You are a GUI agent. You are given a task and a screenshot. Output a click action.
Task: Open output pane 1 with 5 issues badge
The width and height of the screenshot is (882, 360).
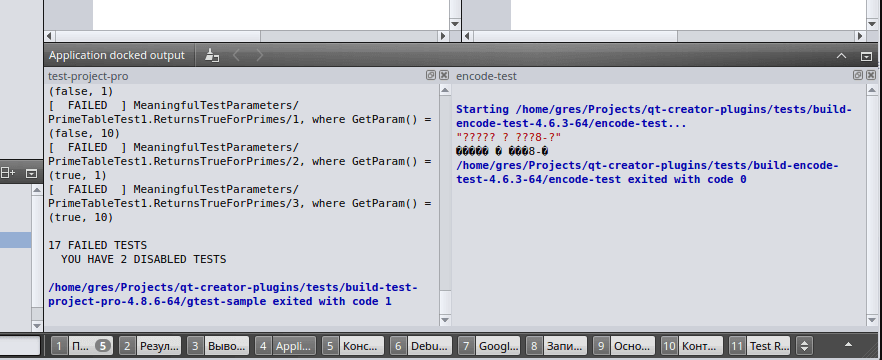tap(82, 345)
